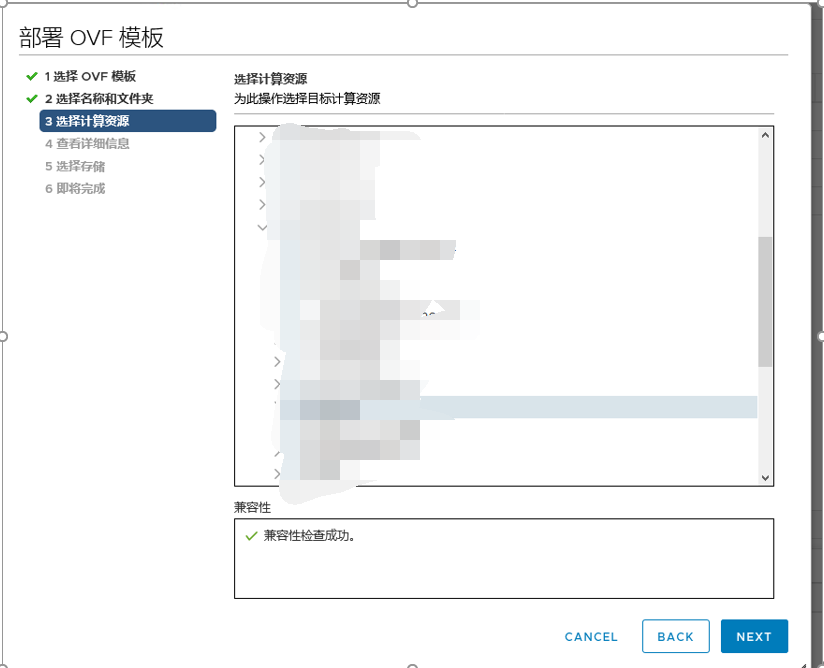Click the CANCEL link
The height and width of the screenshot is (668, 824).
pos(590,636)
